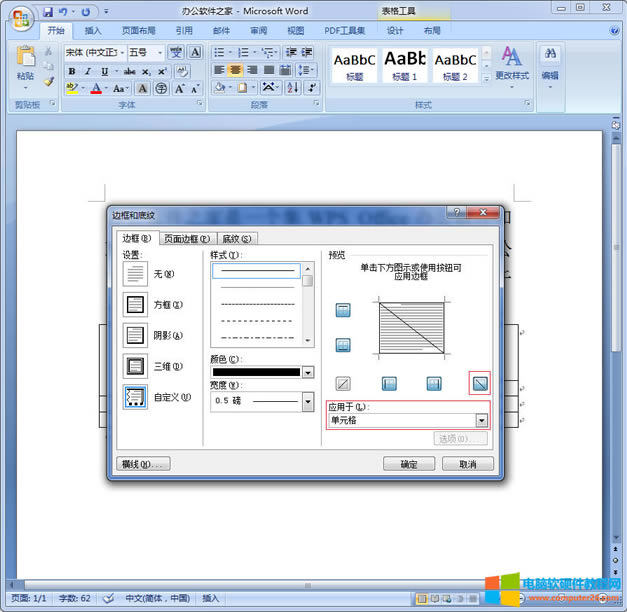Choose the 无 (None) border setting

pyautogui.click(x=135, y=273)
